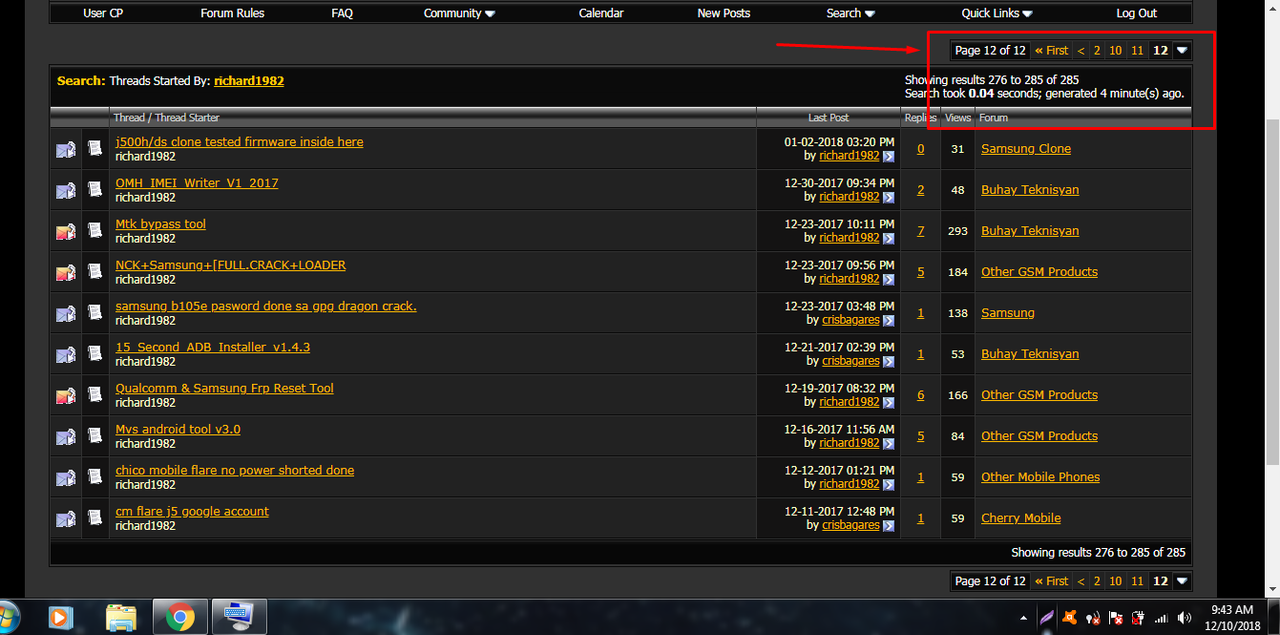Sort by the 'Views' column header
This screenshot has width=1280, height=635.
pyautogui.click(x=958, y=118)
